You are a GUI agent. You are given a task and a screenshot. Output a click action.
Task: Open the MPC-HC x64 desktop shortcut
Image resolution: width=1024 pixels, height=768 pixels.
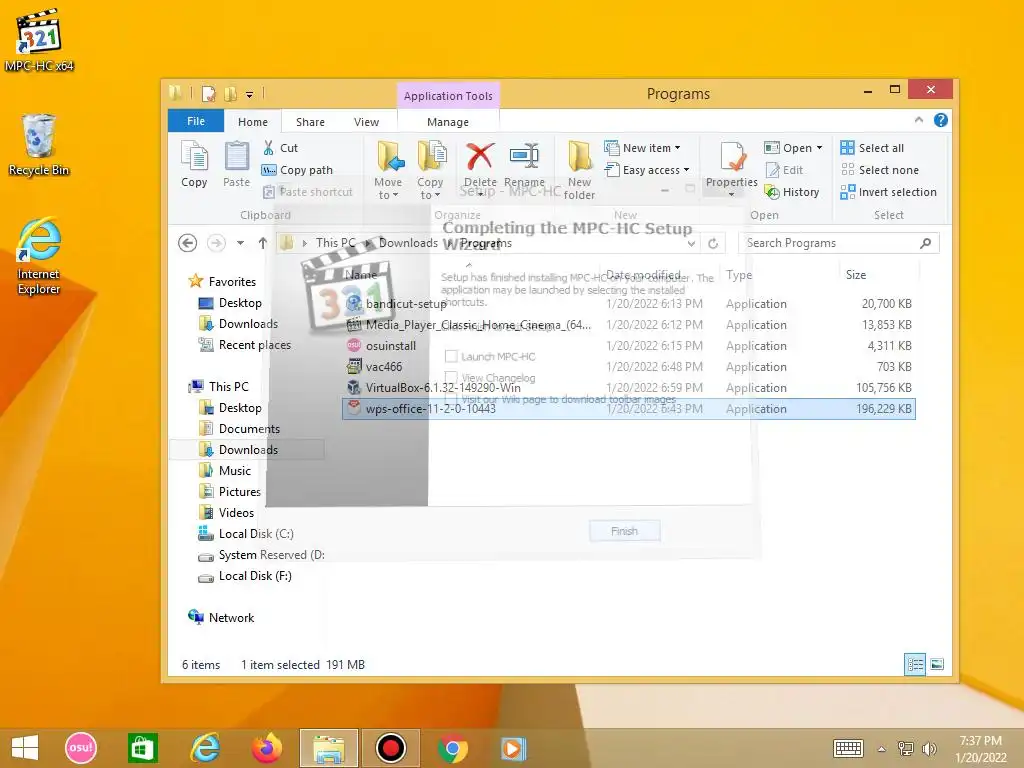pyautogui.click(x=39, y=40)
